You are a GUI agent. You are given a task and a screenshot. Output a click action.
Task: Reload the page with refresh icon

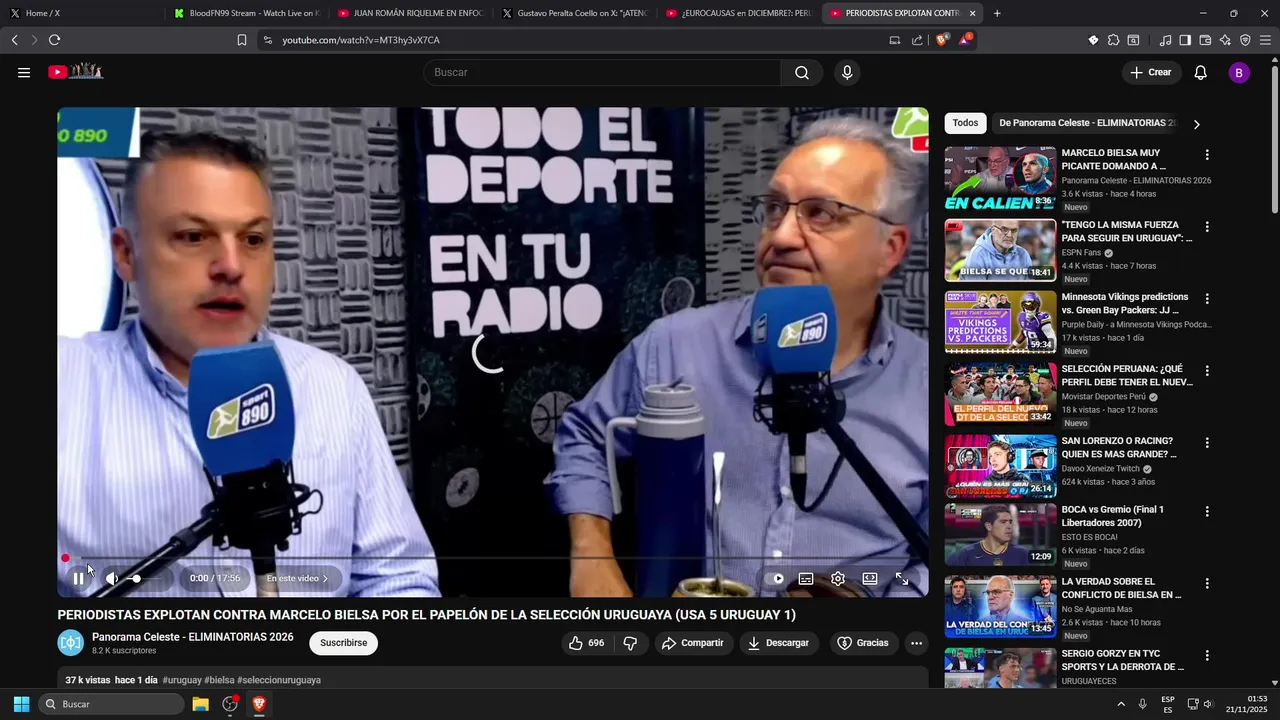54,40
